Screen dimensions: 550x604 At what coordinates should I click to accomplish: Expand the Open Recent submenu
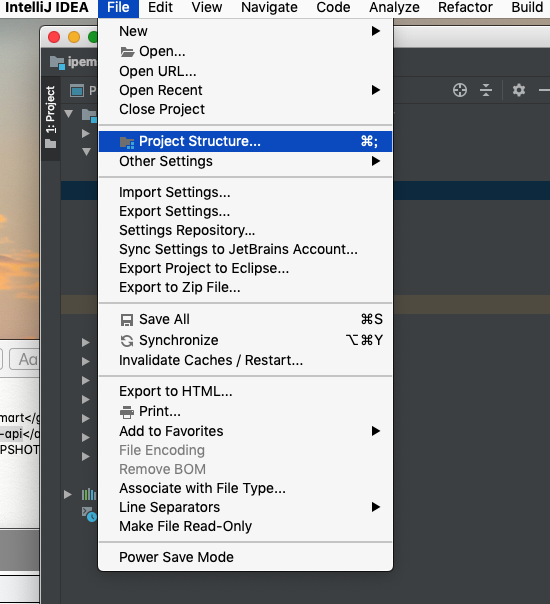point(245,90)
